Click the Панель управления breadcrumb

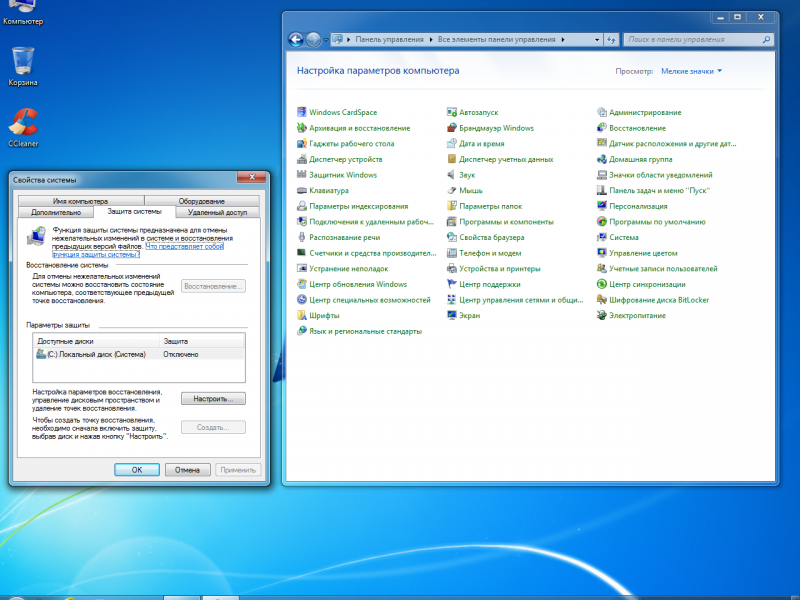click(x=389, y=39)
